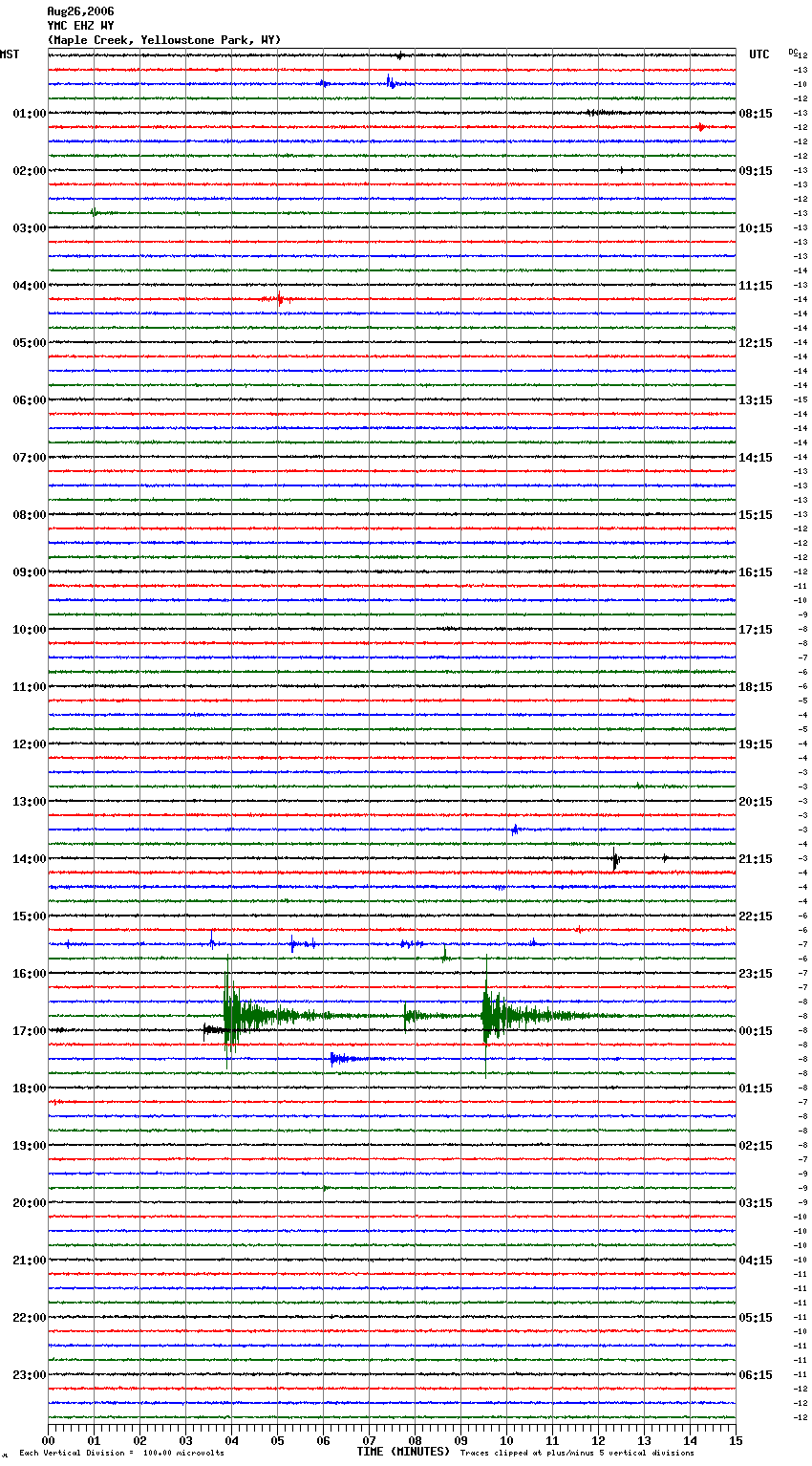This screenshot has height=1466, width=812.
Task: Click the black spike on the 14:00 trace
Action: [615, 859]
